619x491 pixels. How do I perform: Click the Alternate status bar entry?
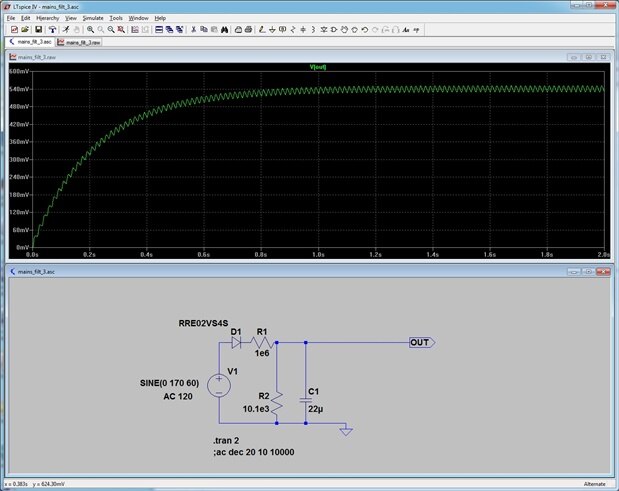click(595, 484)
